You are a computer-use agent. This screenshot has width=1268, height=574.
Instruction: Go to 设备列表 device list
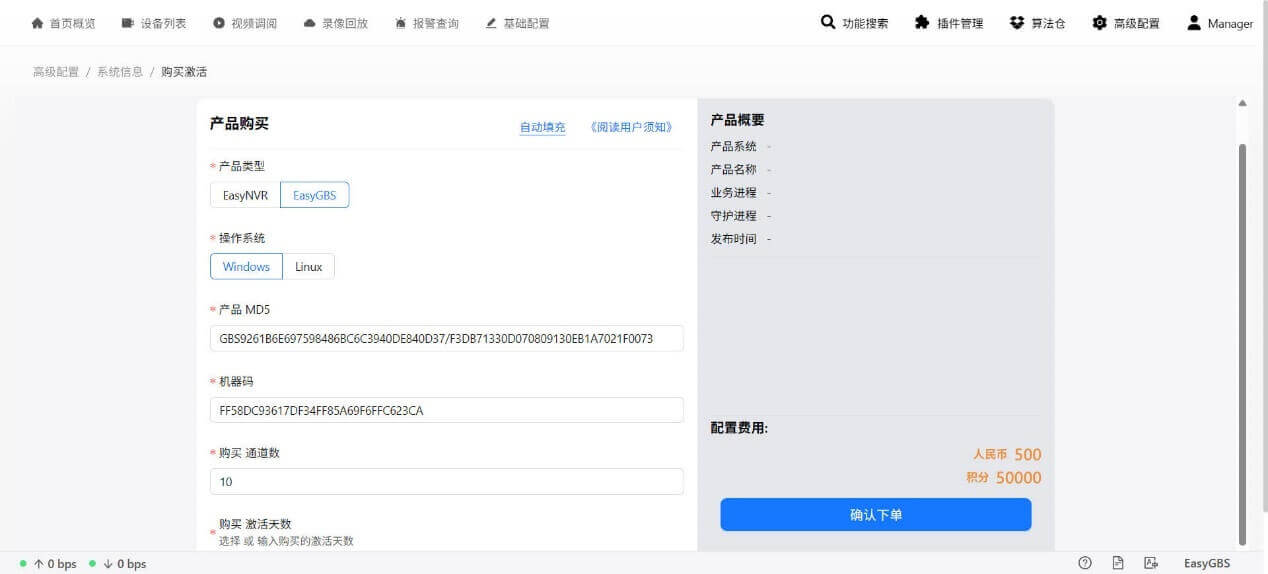154,23
